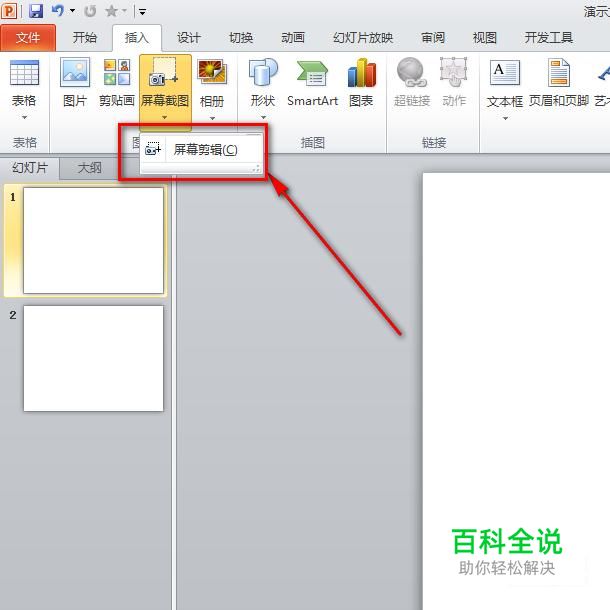Insert a table with 表格 icon
The image size is (610, 610).
pos(24,73)
